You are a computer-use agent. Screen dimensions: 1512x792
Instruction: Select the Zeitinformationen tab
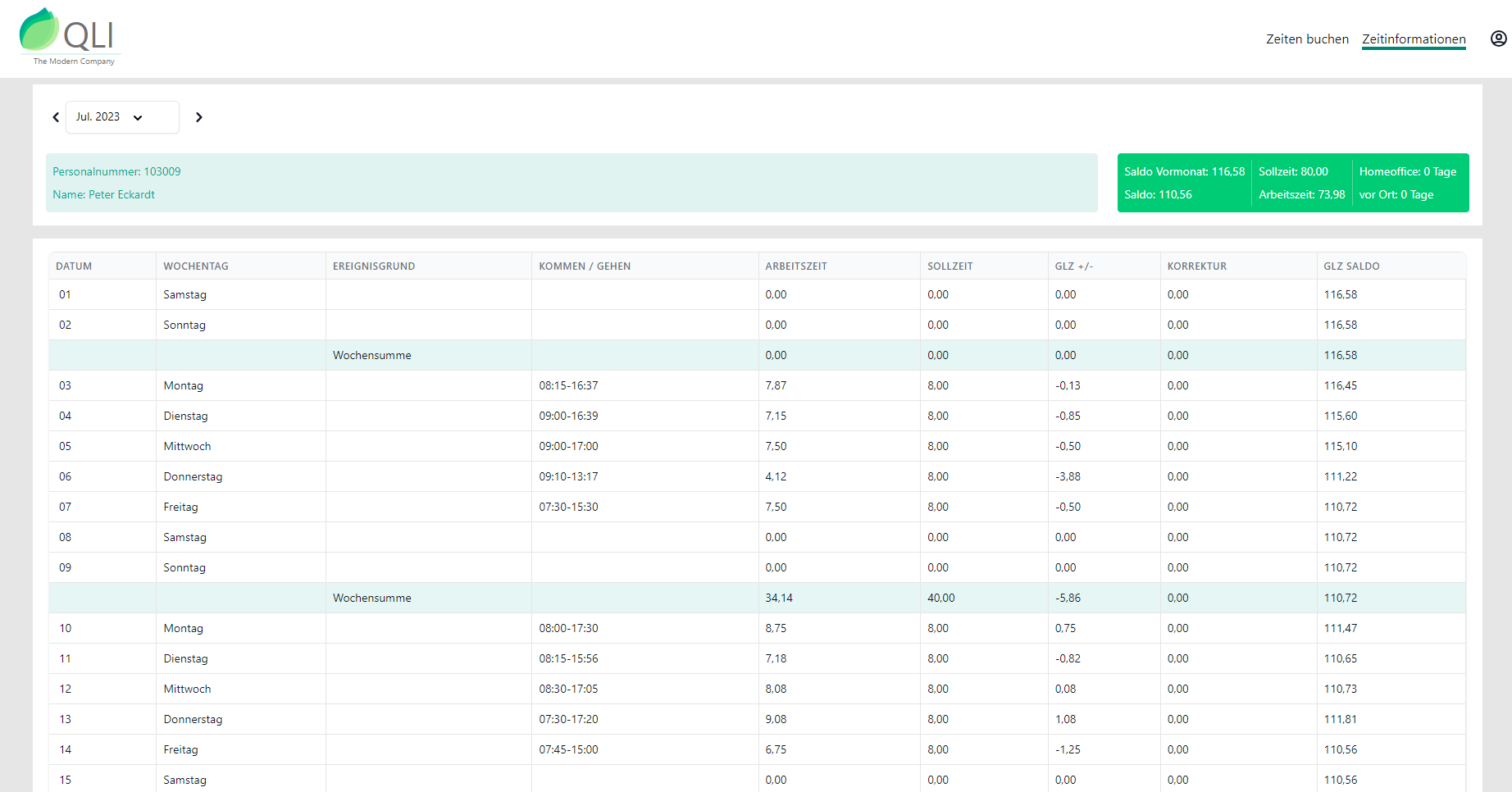[x=1414, y=39]
